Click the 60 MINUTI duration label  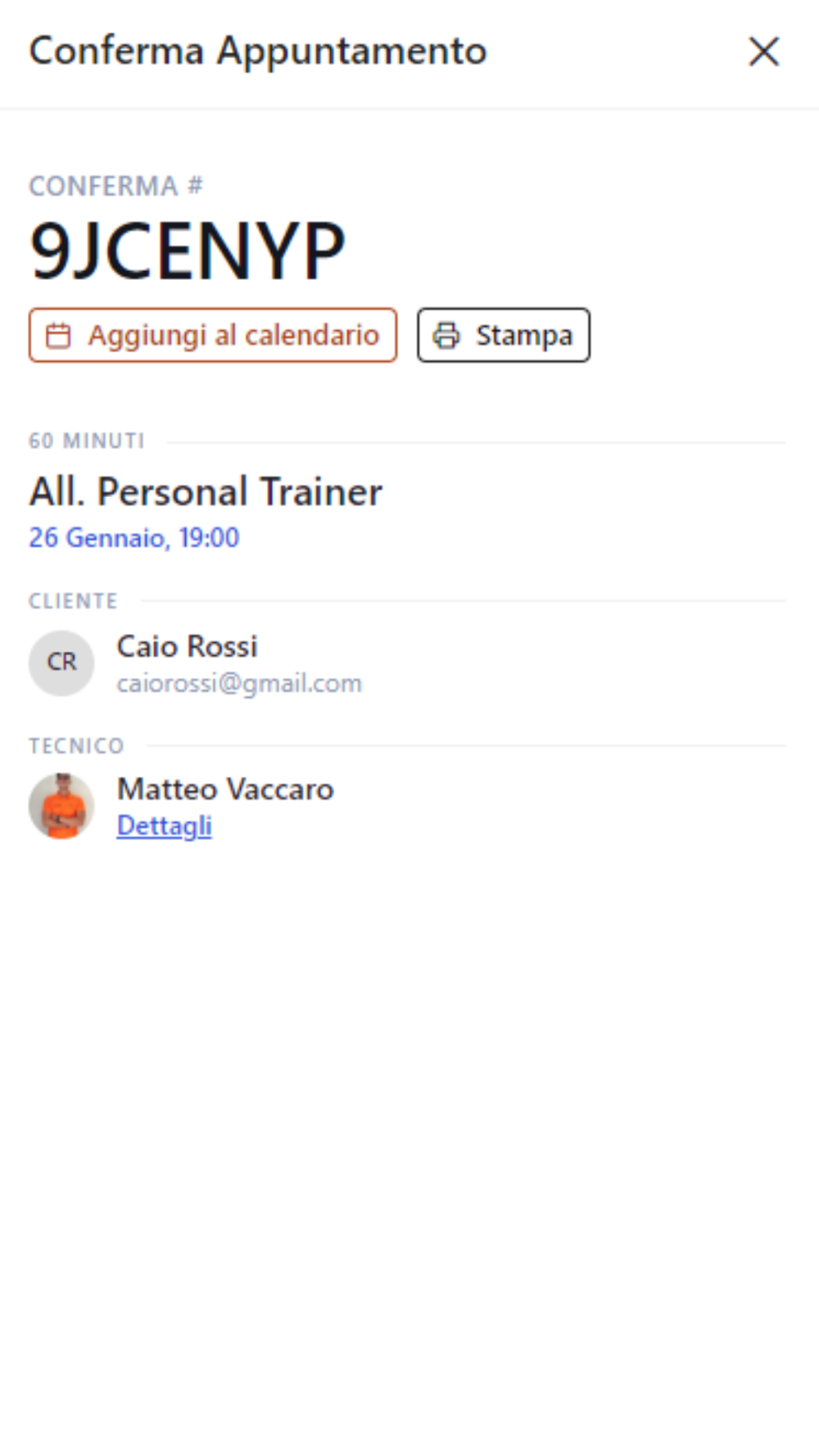(x=87, y=441)
